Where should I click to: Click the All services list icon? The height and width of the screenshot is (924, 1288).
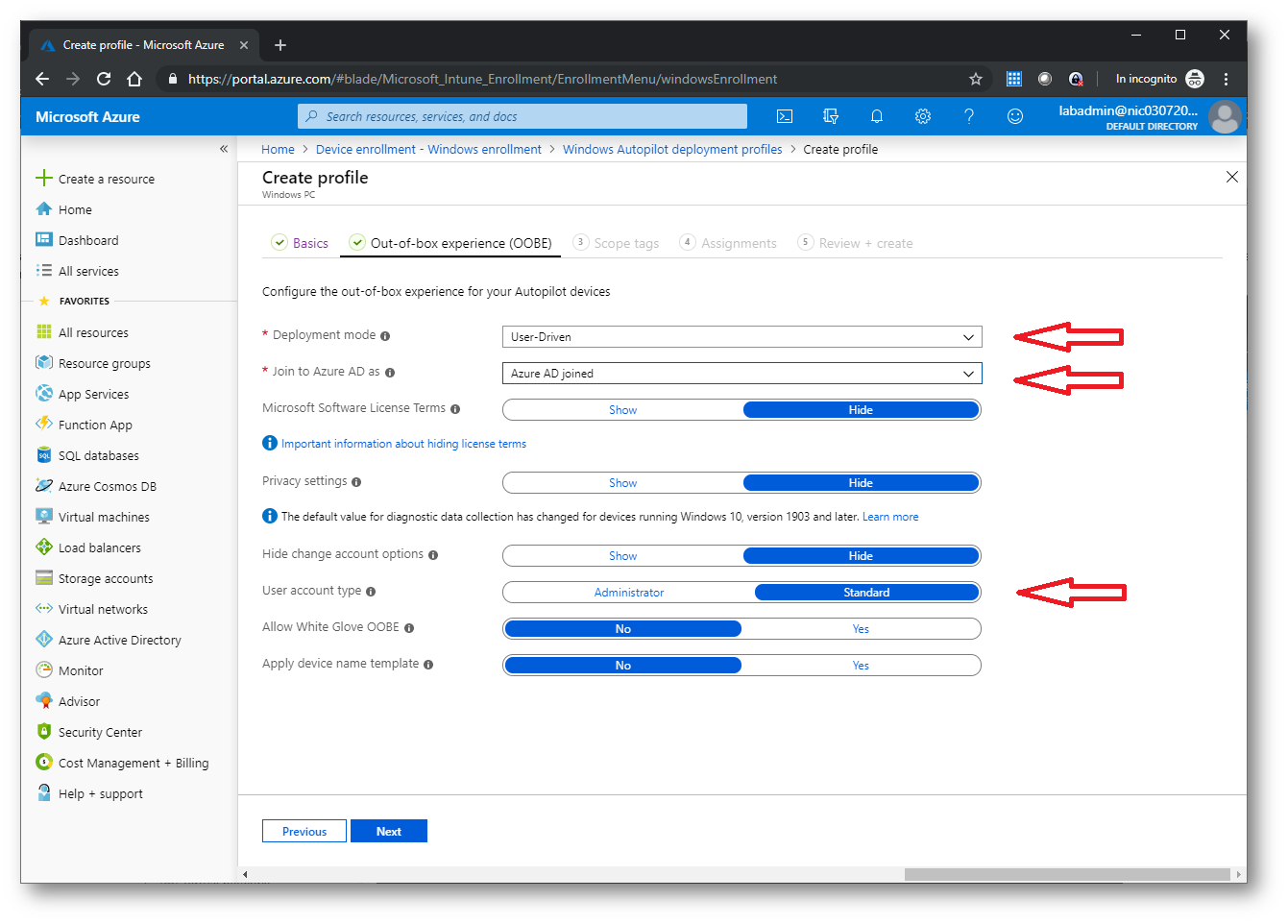[x=44, y=270]
